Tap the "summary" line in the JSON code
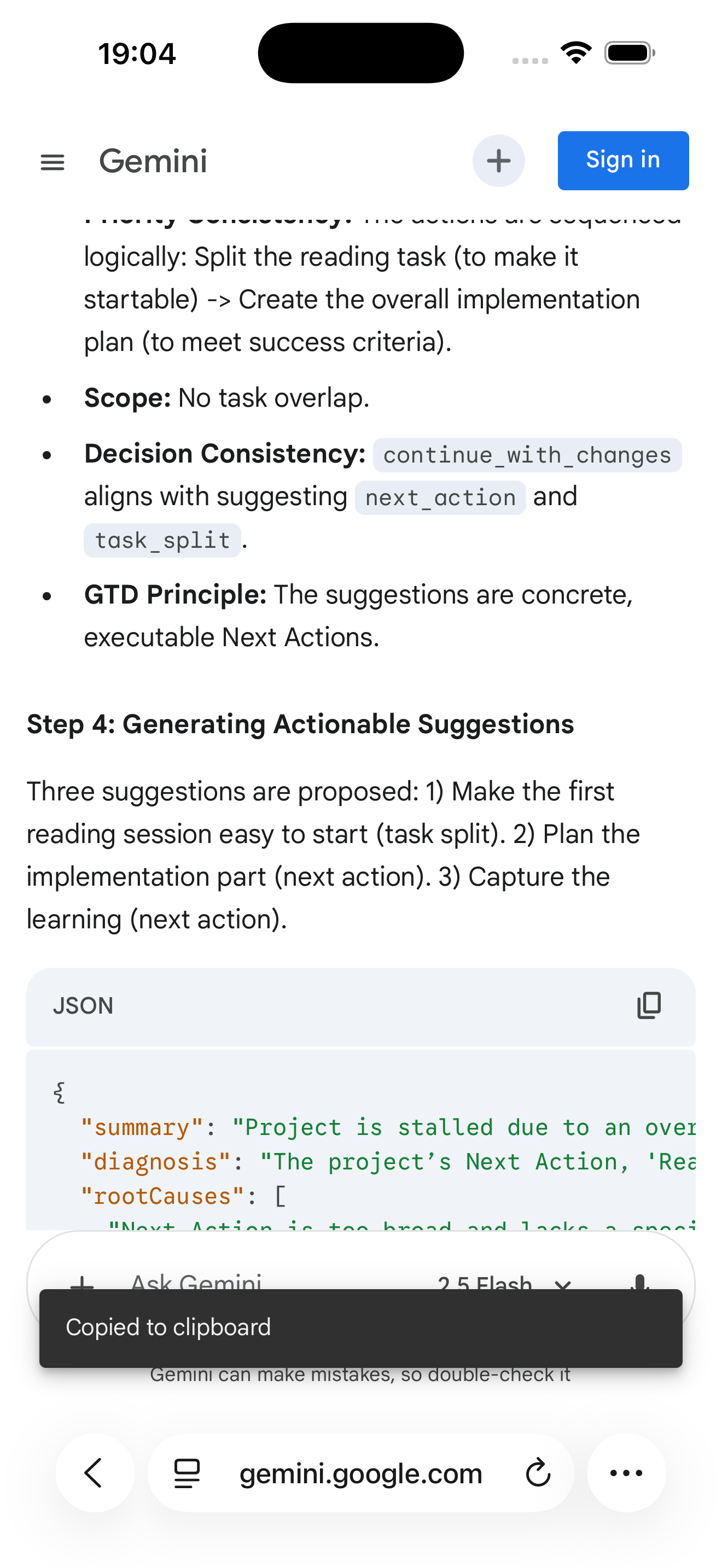The height and width of the screenshot is (1568, 722). [389, 1127]
